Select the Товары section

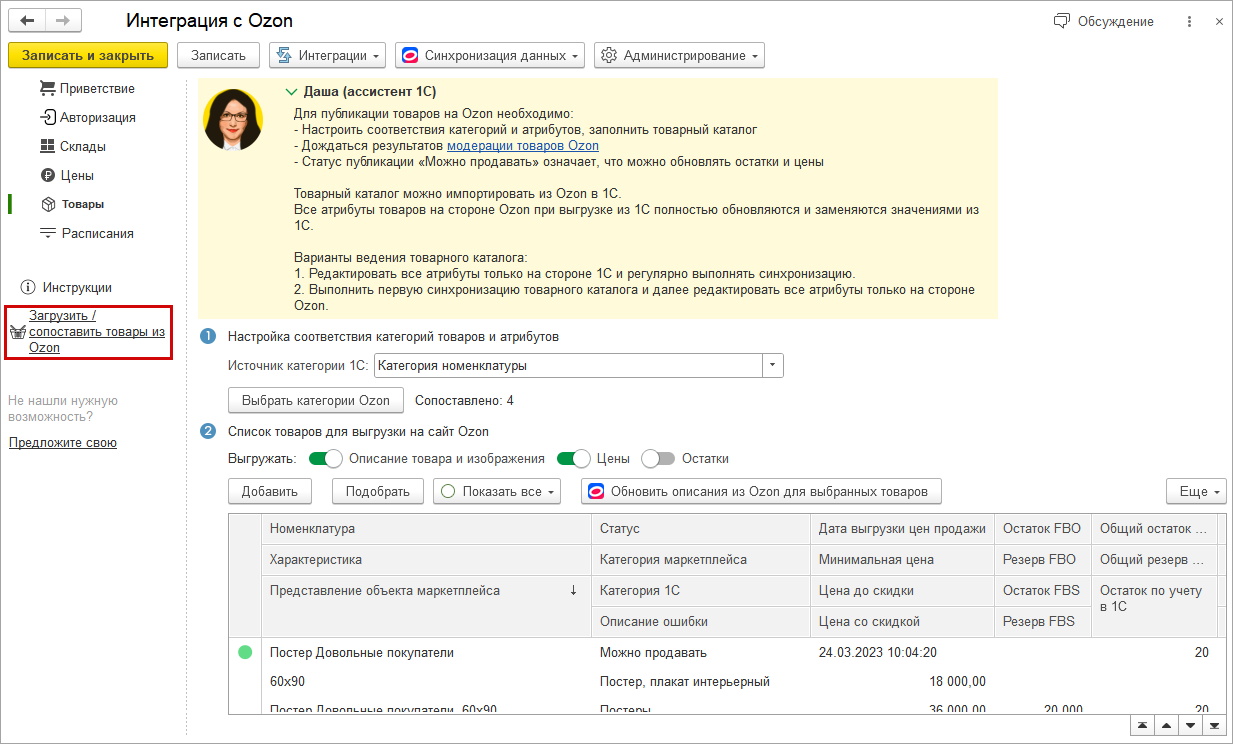coord(72,204)
